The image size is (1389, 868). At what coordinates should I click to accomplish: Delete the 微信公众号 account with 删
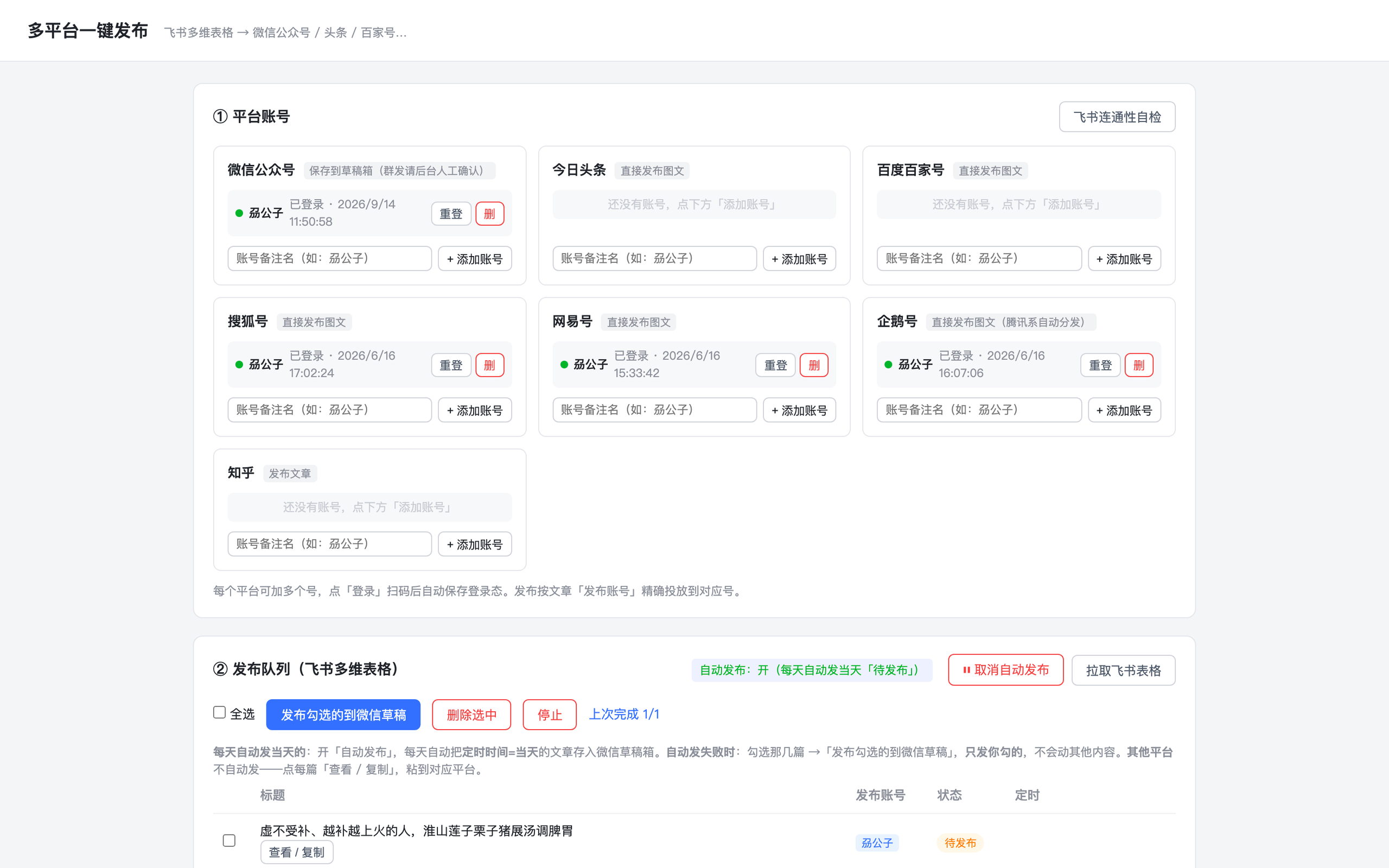[x=489, y=214]
